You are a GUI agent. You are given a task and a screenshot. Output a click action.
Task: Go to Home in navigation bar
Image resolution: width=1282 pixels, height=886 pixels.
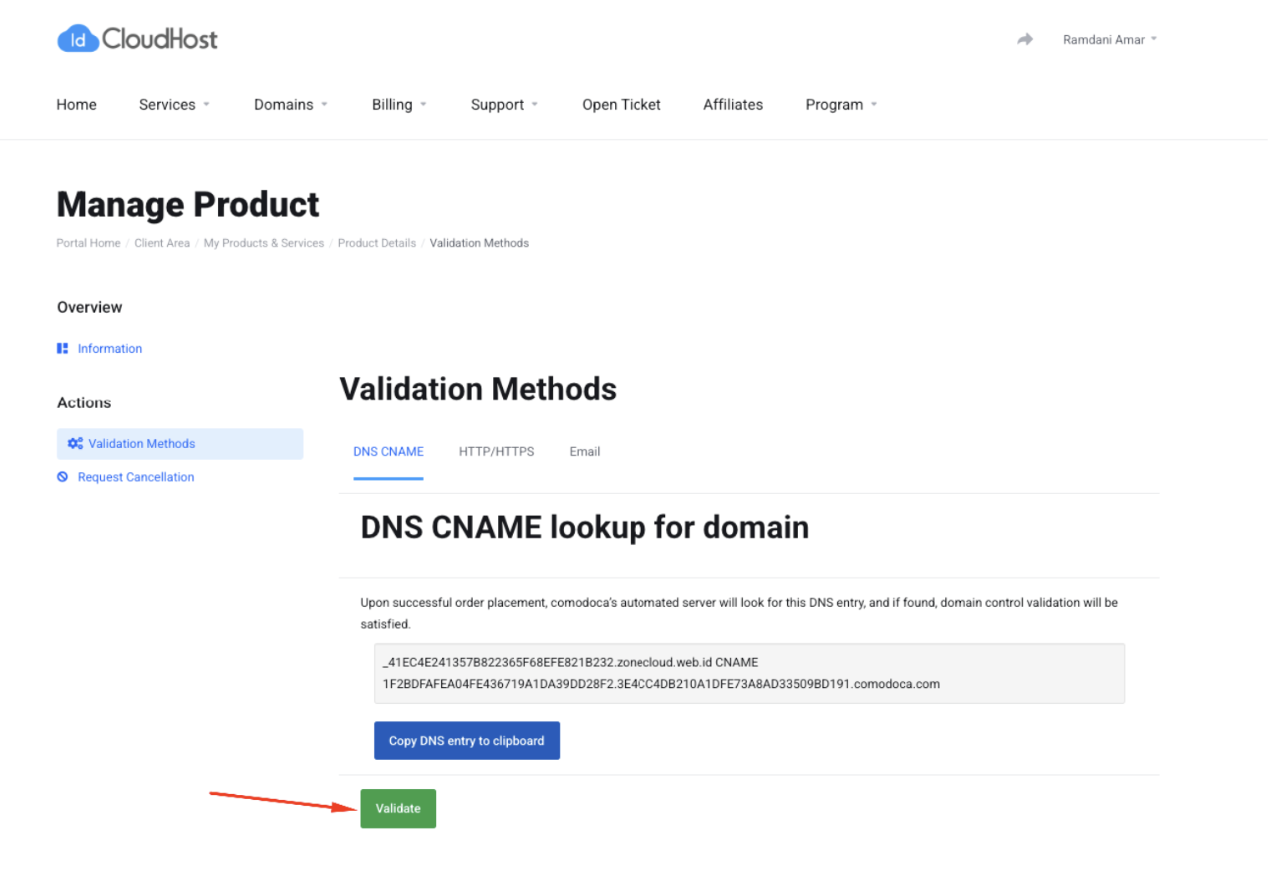tap(77, 105)
